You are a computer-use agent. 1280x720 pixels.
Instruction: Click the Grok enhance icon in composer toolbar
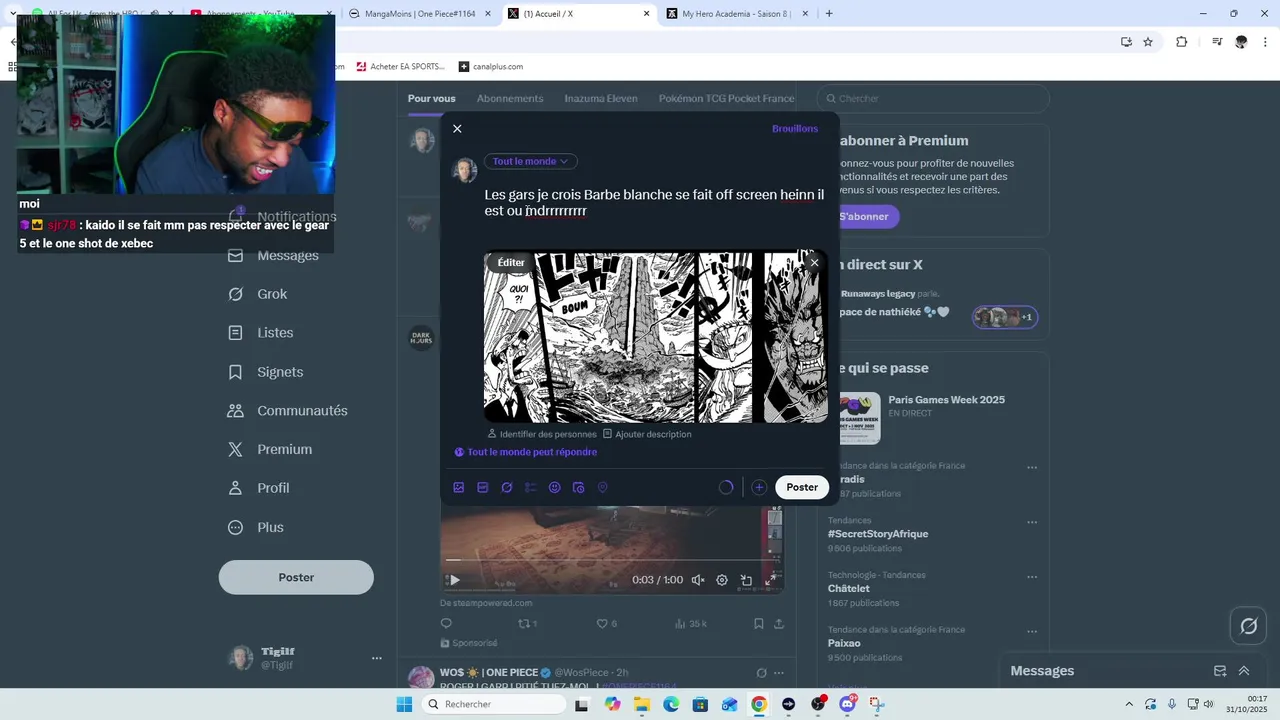[507, 488]
